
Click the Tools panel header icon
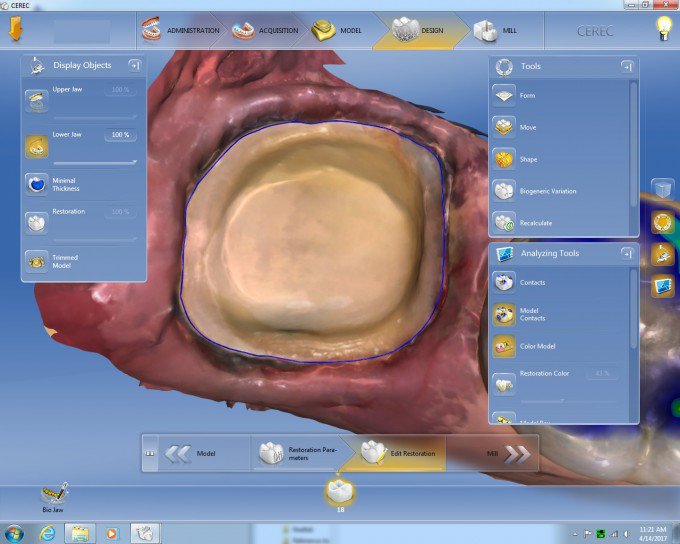(504, 67)
